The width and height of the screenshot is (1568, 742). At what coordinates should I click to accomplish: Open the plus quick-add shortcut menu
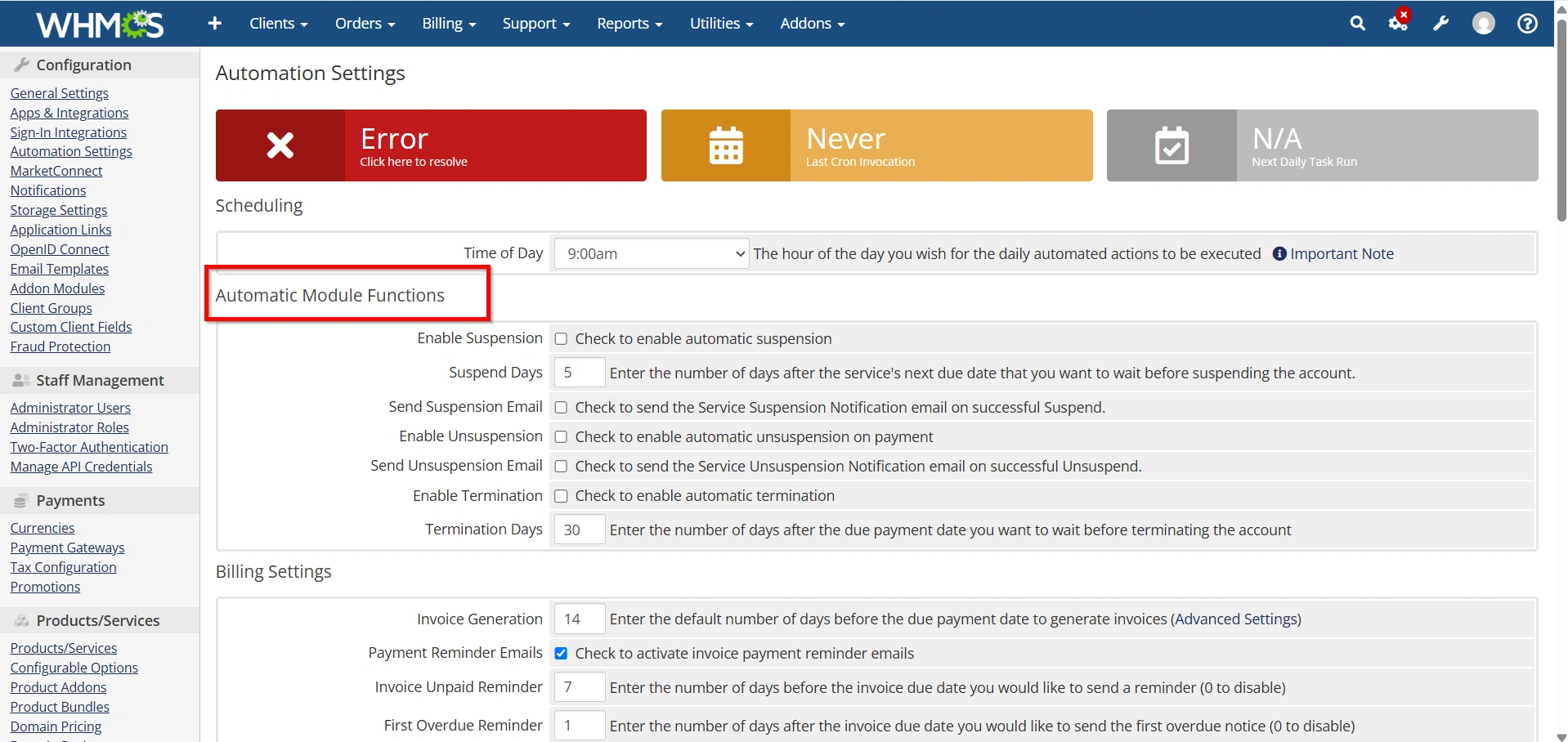215,24
